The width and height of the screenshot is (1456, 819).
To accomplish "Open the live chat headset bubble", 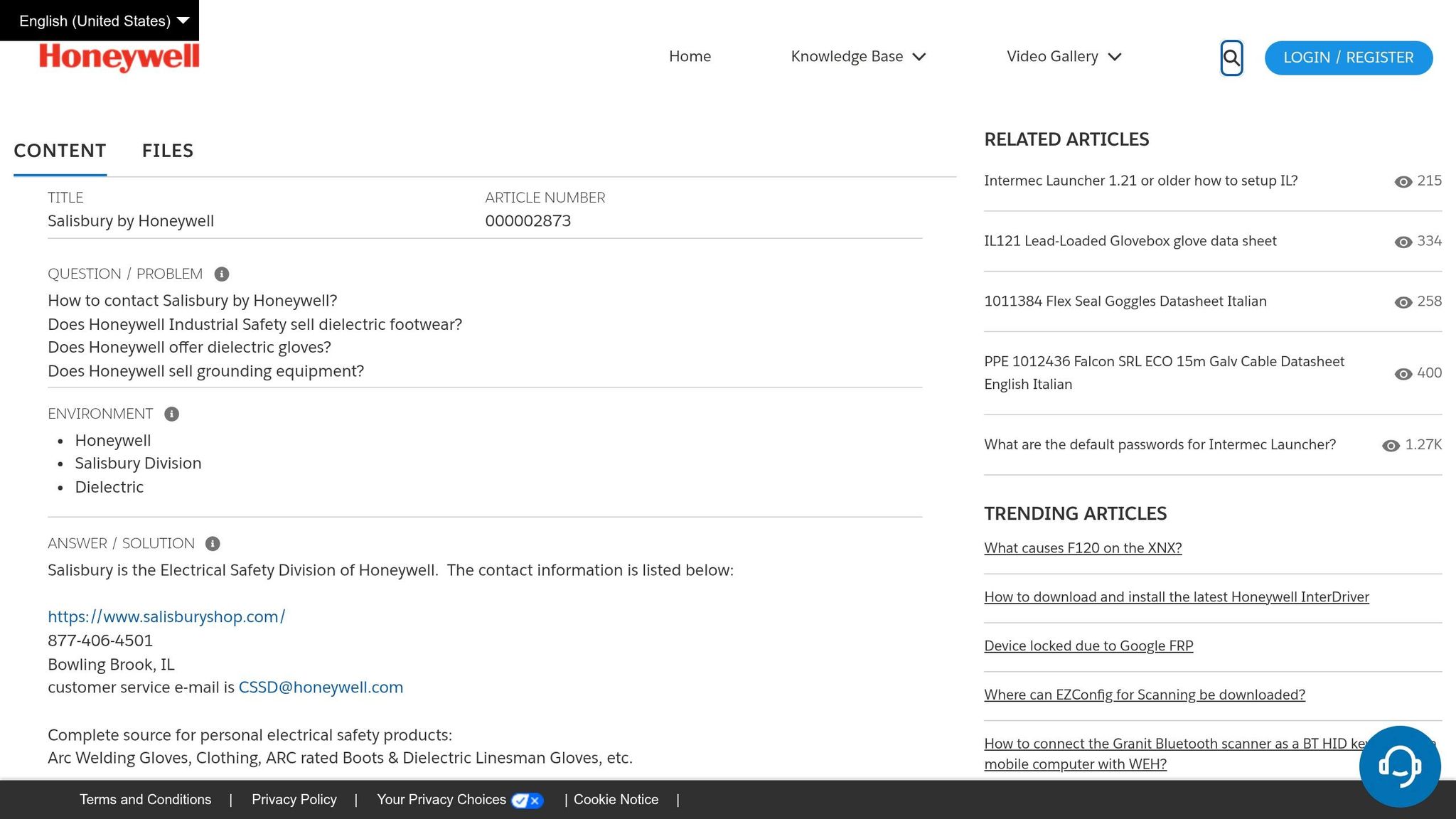I will 1400,766.
